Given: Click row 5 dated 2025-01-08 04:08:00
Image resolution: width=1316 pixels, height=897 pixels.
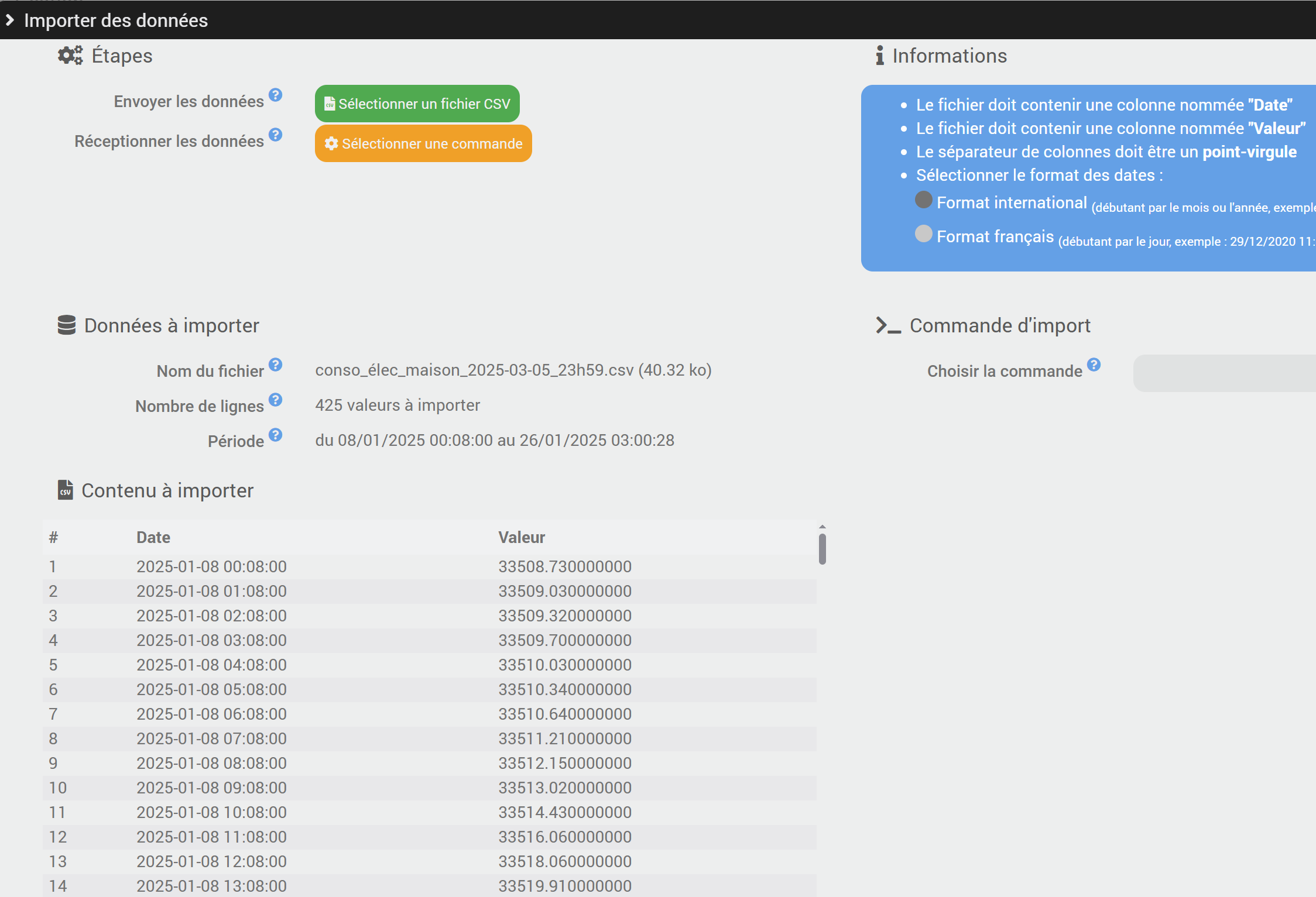Looking at the screenshot, I should click(x=211, y=665).
